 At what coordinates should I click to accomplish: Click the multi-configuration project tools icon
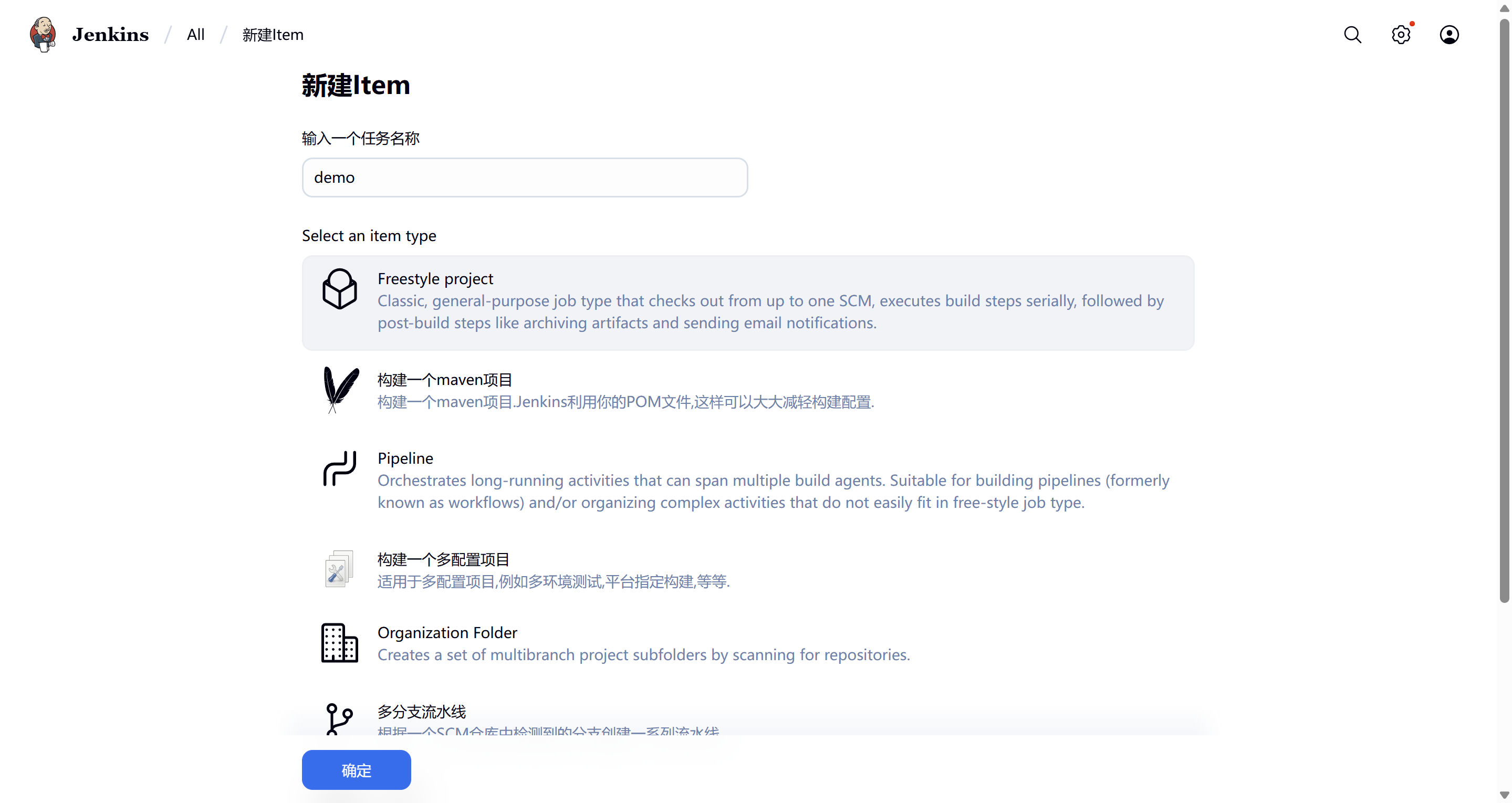[339, 569]
